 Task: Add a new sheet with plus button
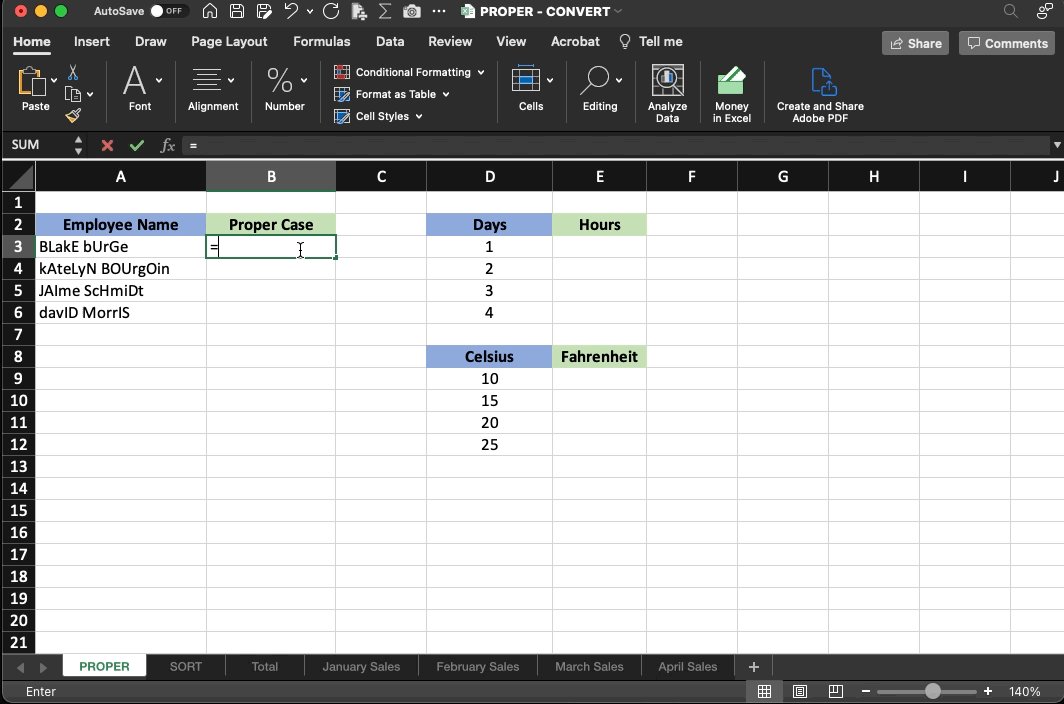click(x=753, y=667)
